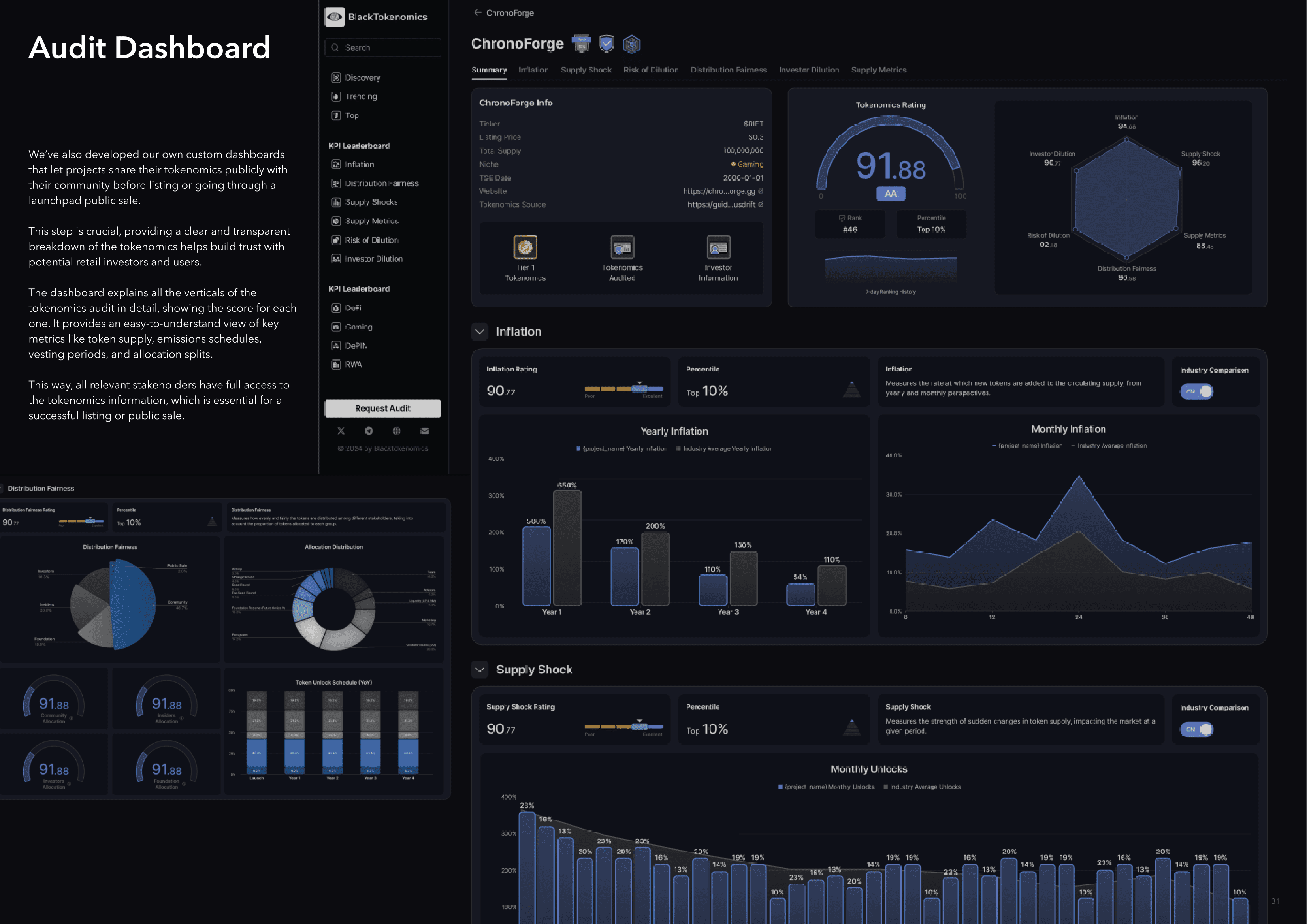
Task: Open Discovery in the sidebar
Action: click(356, 77)
